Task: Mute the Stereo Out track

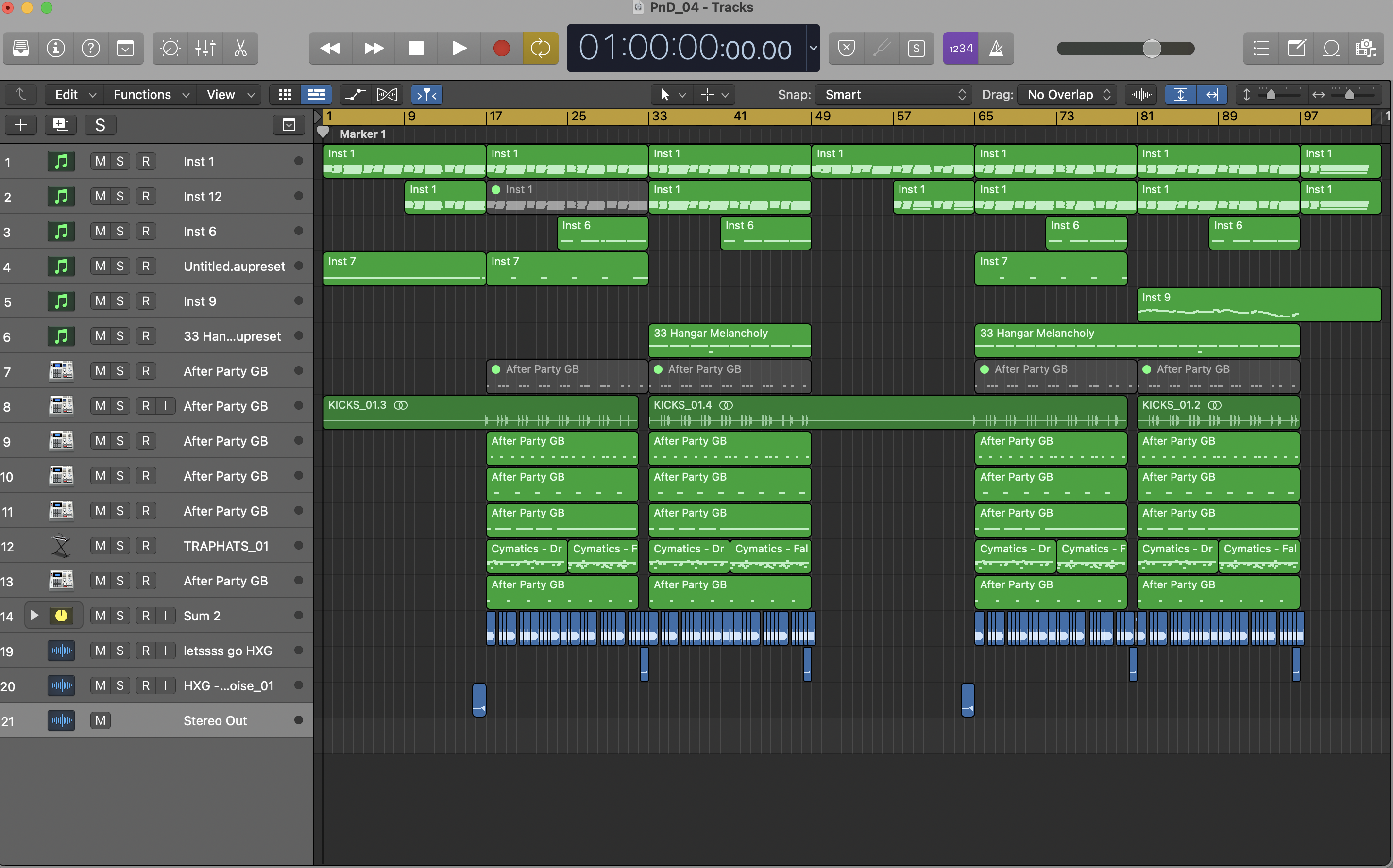Action: point(100,720)
